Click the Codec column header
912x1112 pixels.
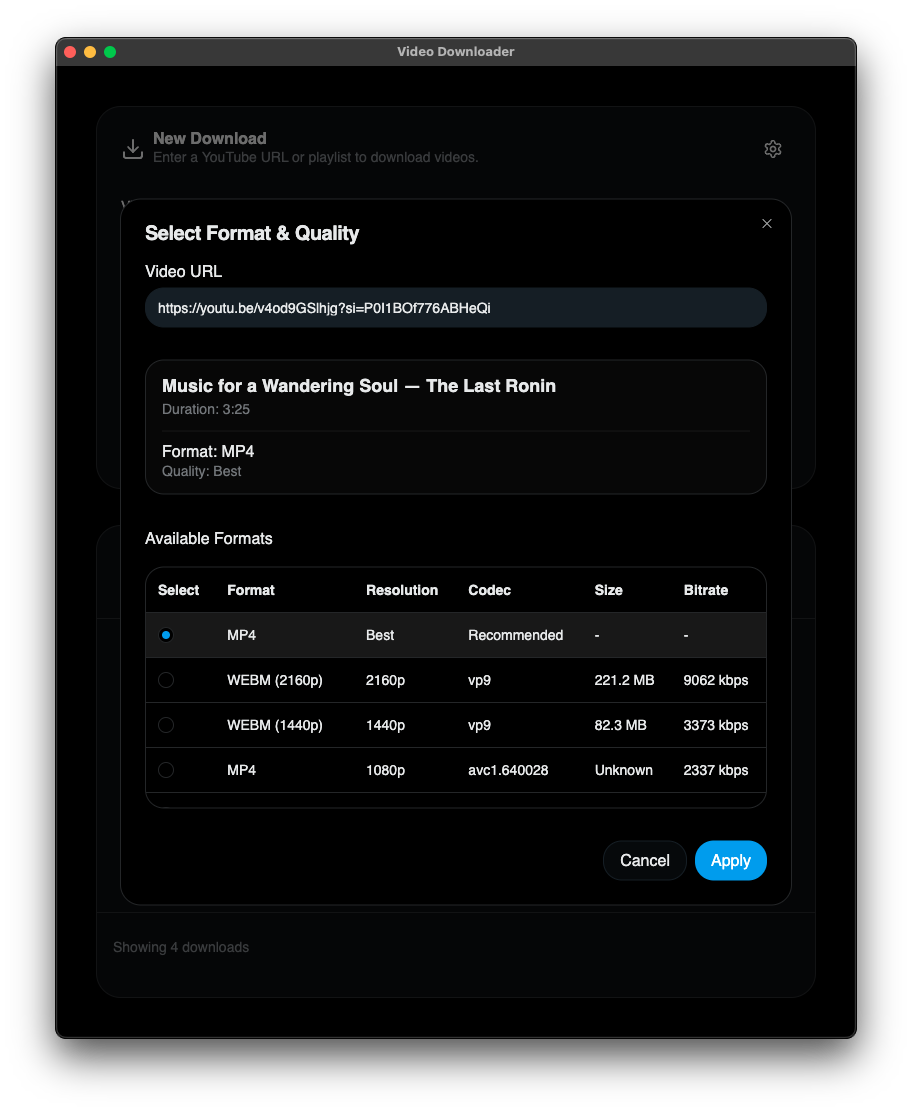click(489, 590)
